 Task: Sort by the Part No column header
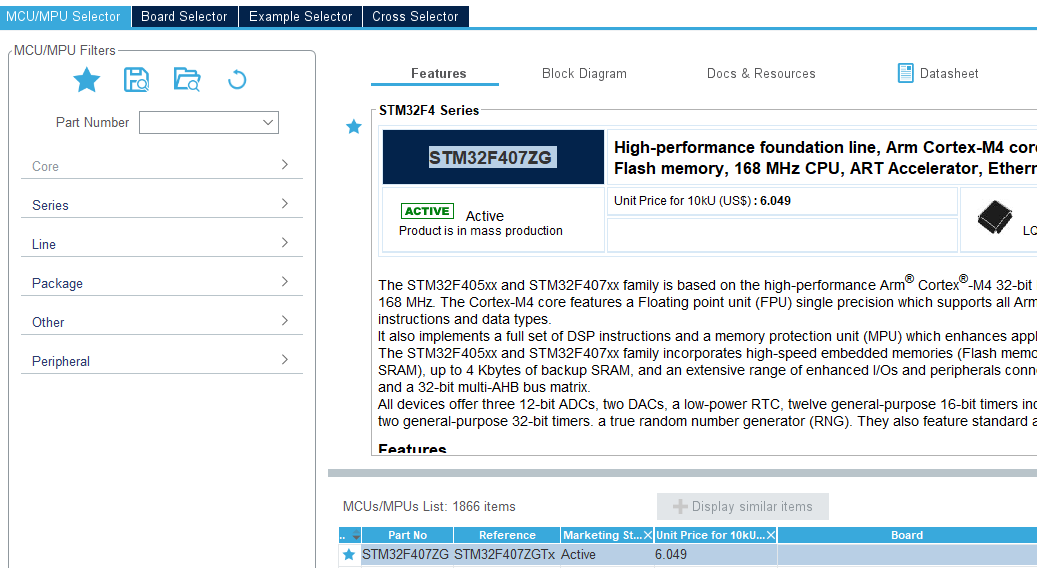pos(407,535)
